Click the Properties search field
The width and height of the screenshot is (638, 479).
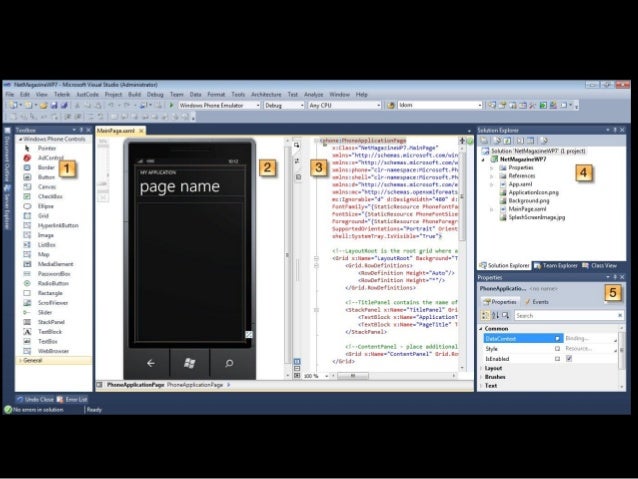560,315
